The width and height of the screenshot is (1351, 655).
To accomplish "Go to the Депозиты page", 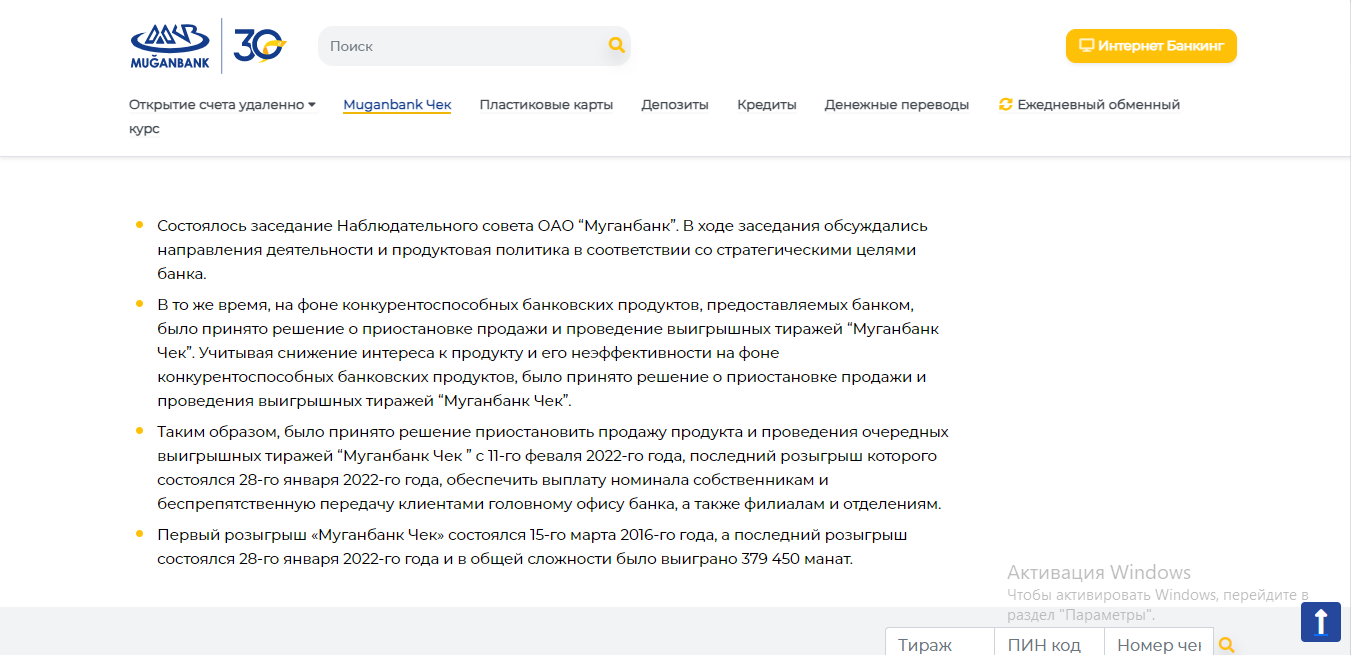I will [x=675, y=104].
